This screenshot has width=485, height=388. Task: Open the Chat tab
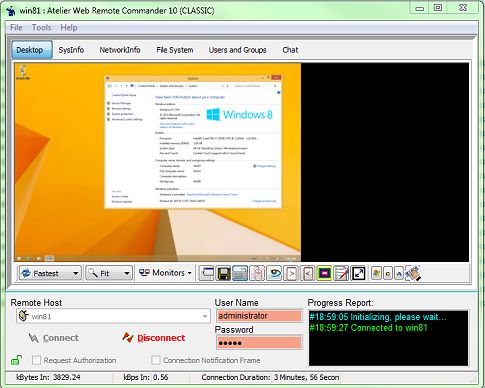coord(290,50)
